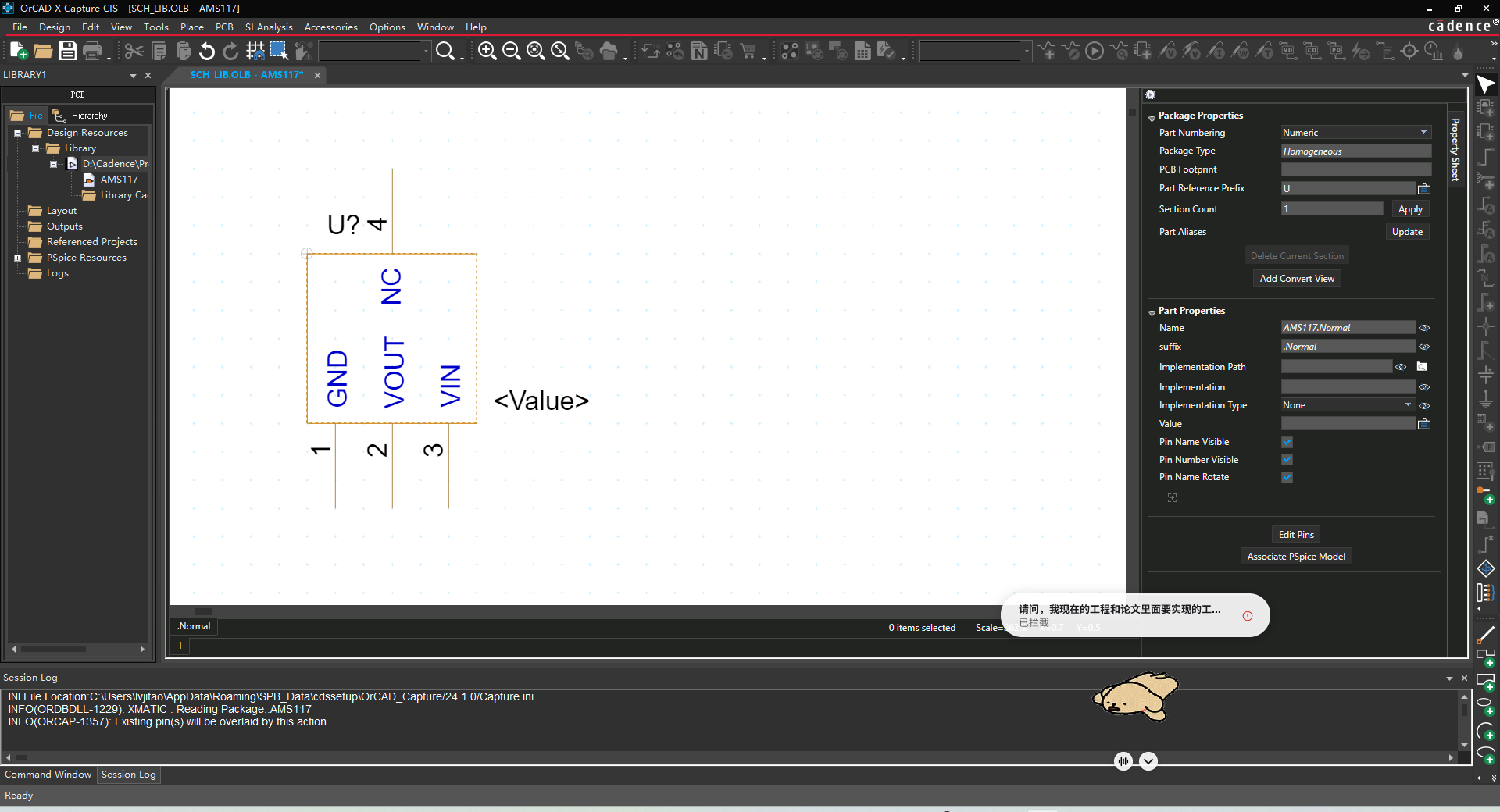The image size is (1500, 812).
Task: Save the library using the floppy icon
Action: point(68,52)
